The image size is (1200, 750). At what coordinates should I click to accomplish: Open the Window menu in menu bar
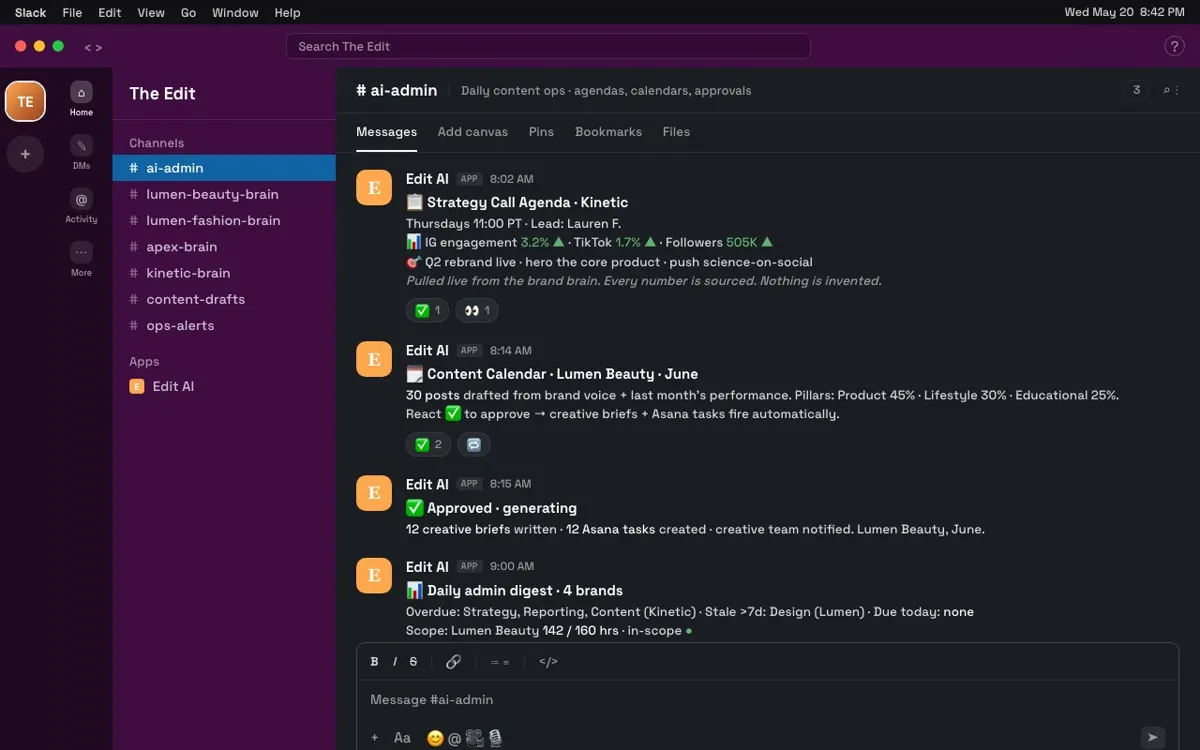(235, 13)
